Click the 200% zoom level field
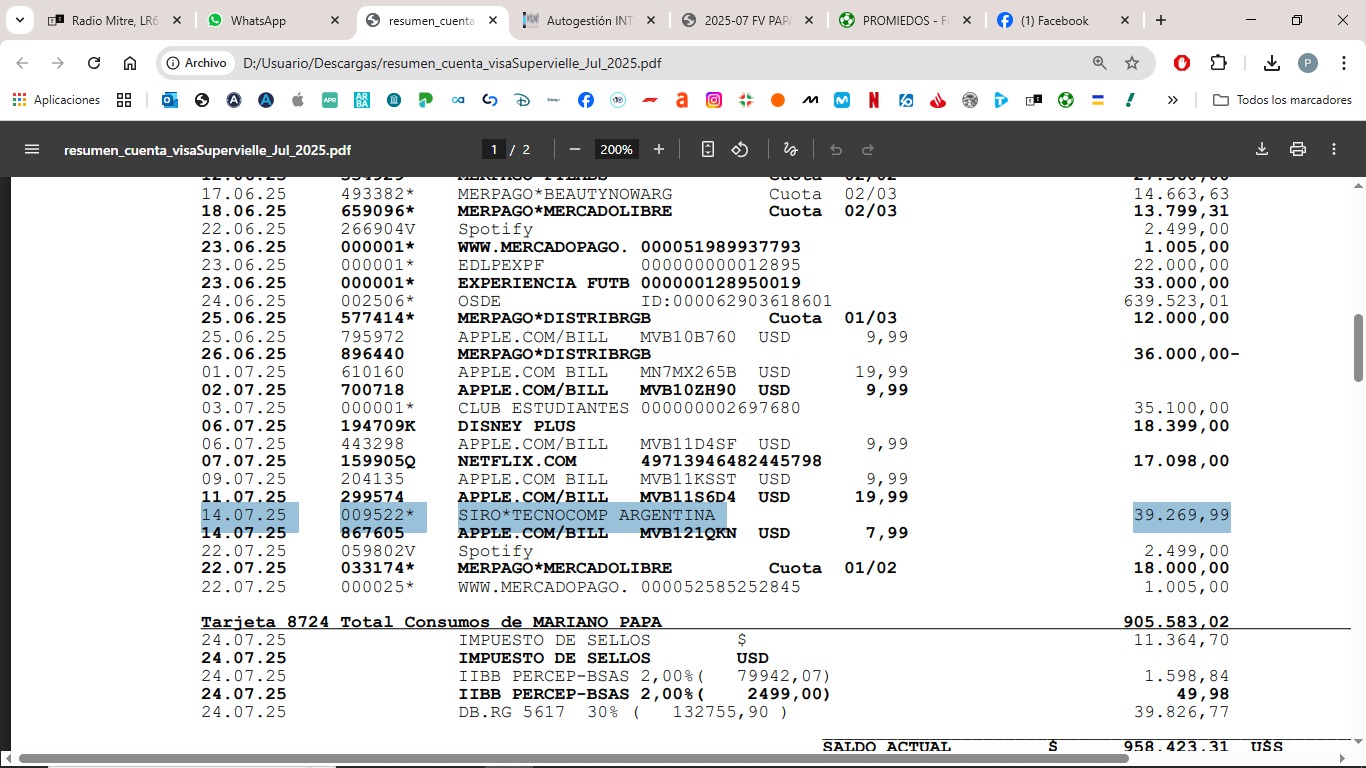 616,149
